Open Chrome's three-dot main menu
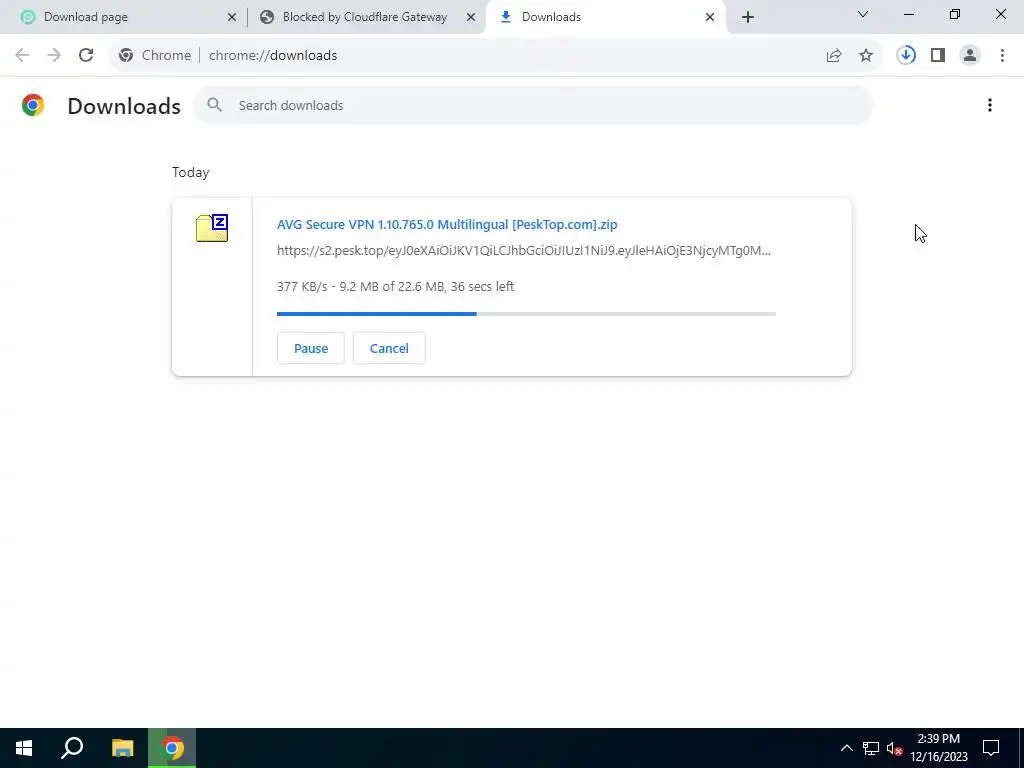 1002,56
